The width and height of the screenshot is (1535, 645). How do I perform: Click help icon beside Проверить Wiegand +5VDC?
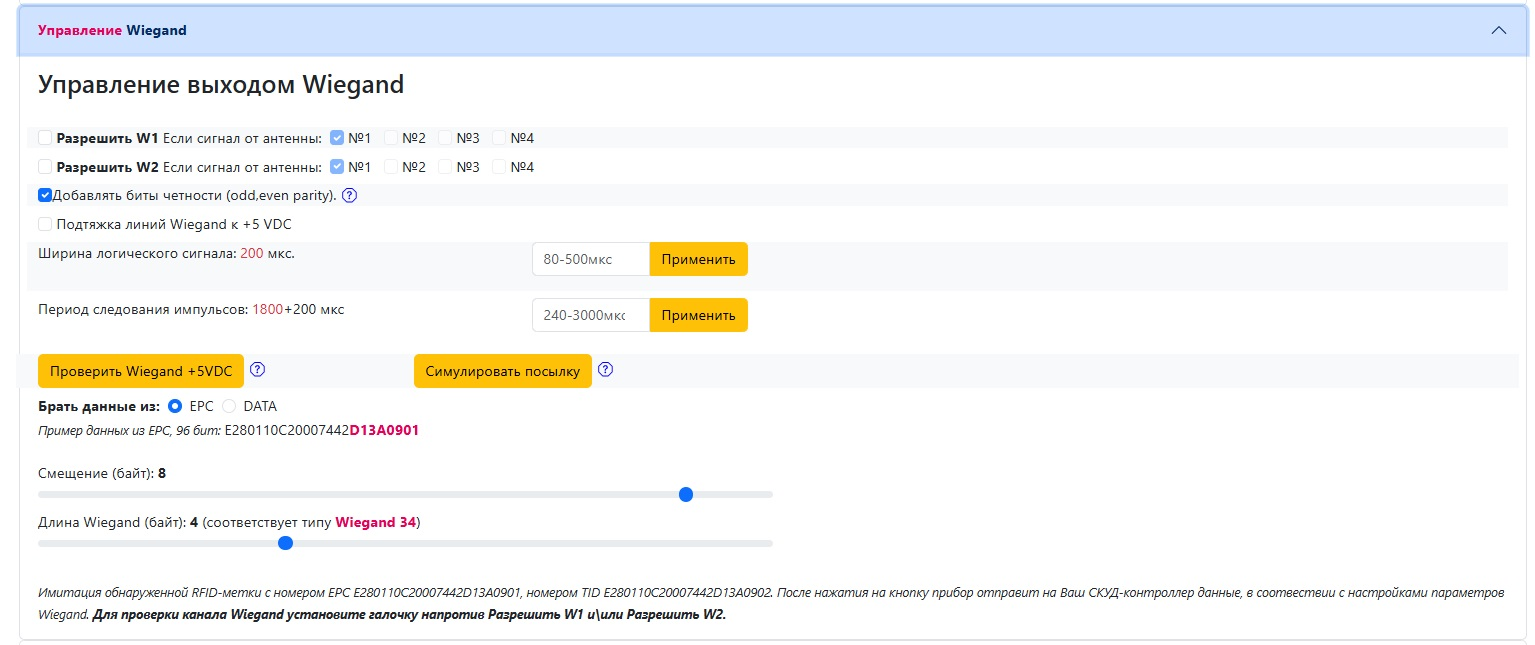click(x=257, y=370)
